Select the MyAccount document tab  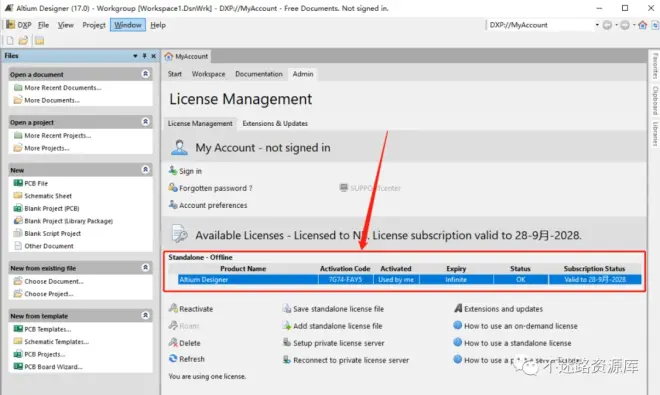click(x=186, y=56)
